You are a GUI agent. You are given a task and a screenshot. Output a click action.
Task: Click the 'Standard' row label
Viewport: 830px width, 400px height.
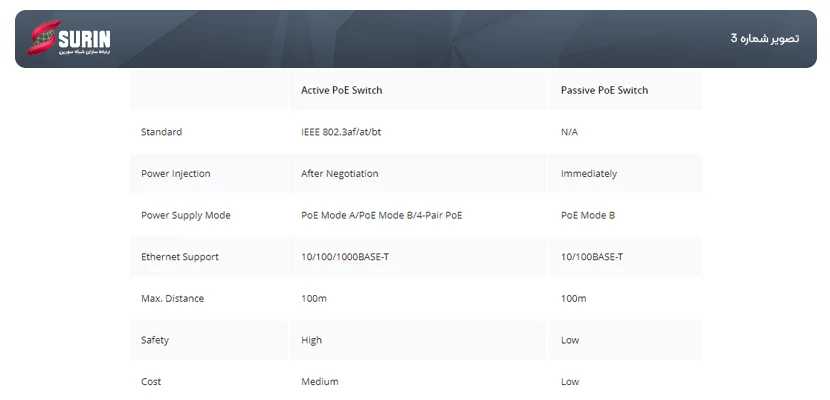161,132
